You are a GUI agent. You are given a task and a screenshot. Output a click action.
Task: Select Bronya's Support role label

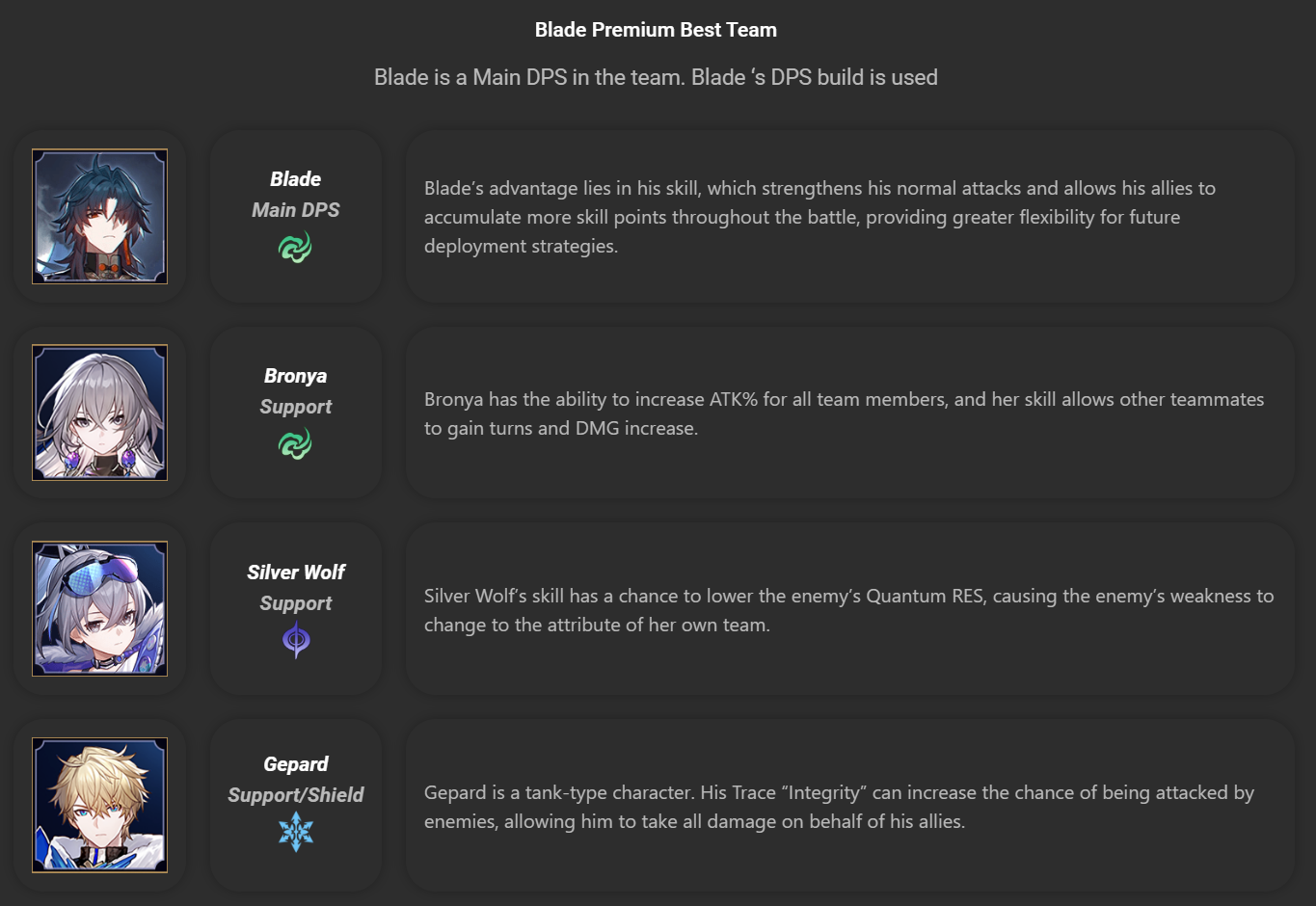coord(295,407)
